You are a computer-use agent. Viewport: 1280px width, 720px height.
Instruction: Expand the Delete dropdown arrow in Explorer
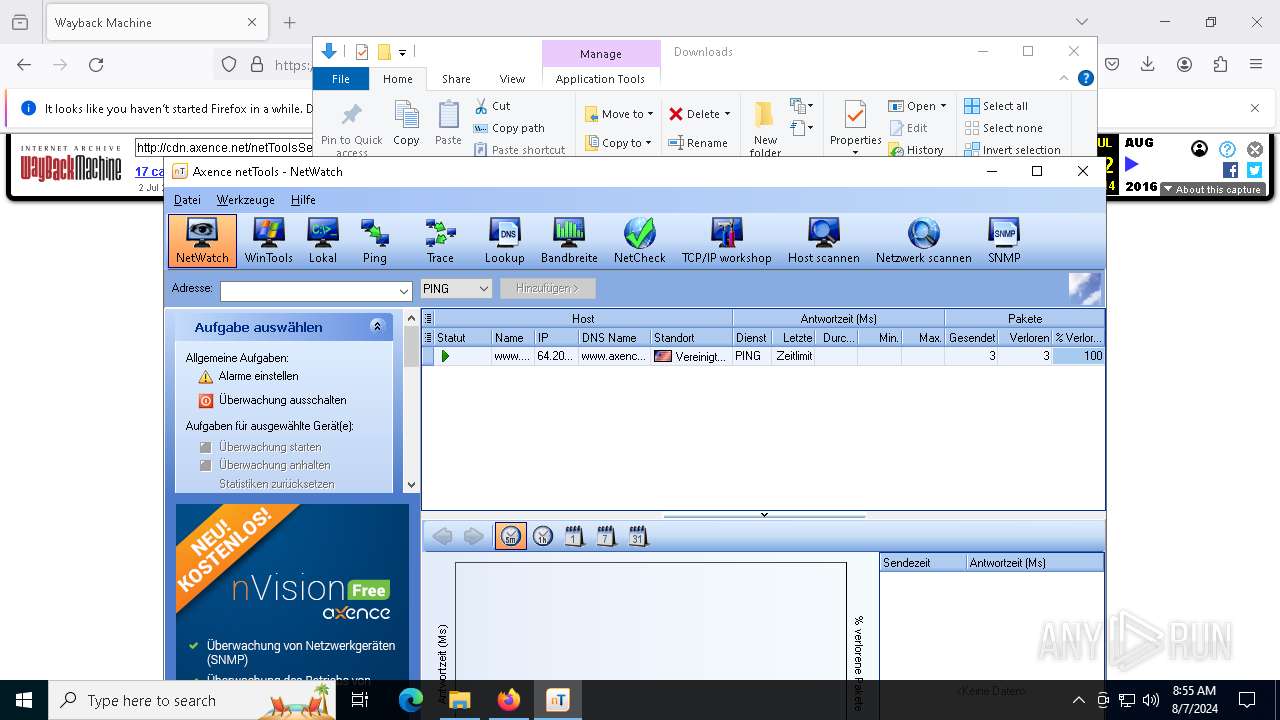point(727,114)
